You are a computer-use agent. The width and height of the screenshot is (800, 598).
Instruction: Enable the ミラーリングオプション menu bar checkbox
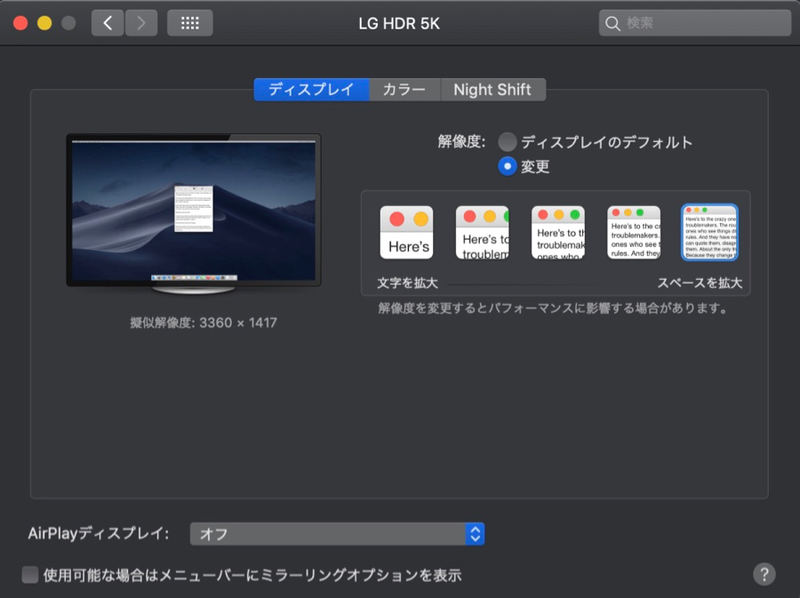(x=30, y=575)
